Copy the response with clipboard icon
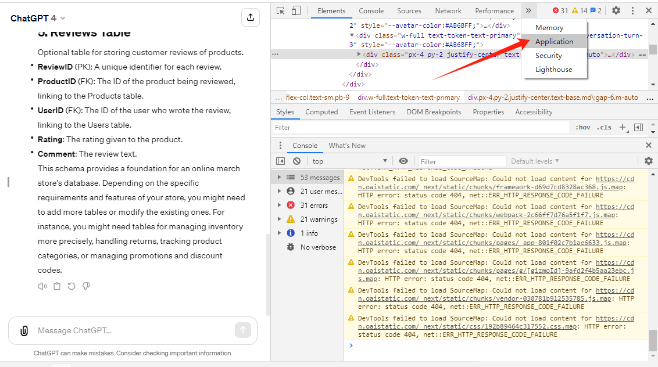658x367 pixels. pos(57,286)
